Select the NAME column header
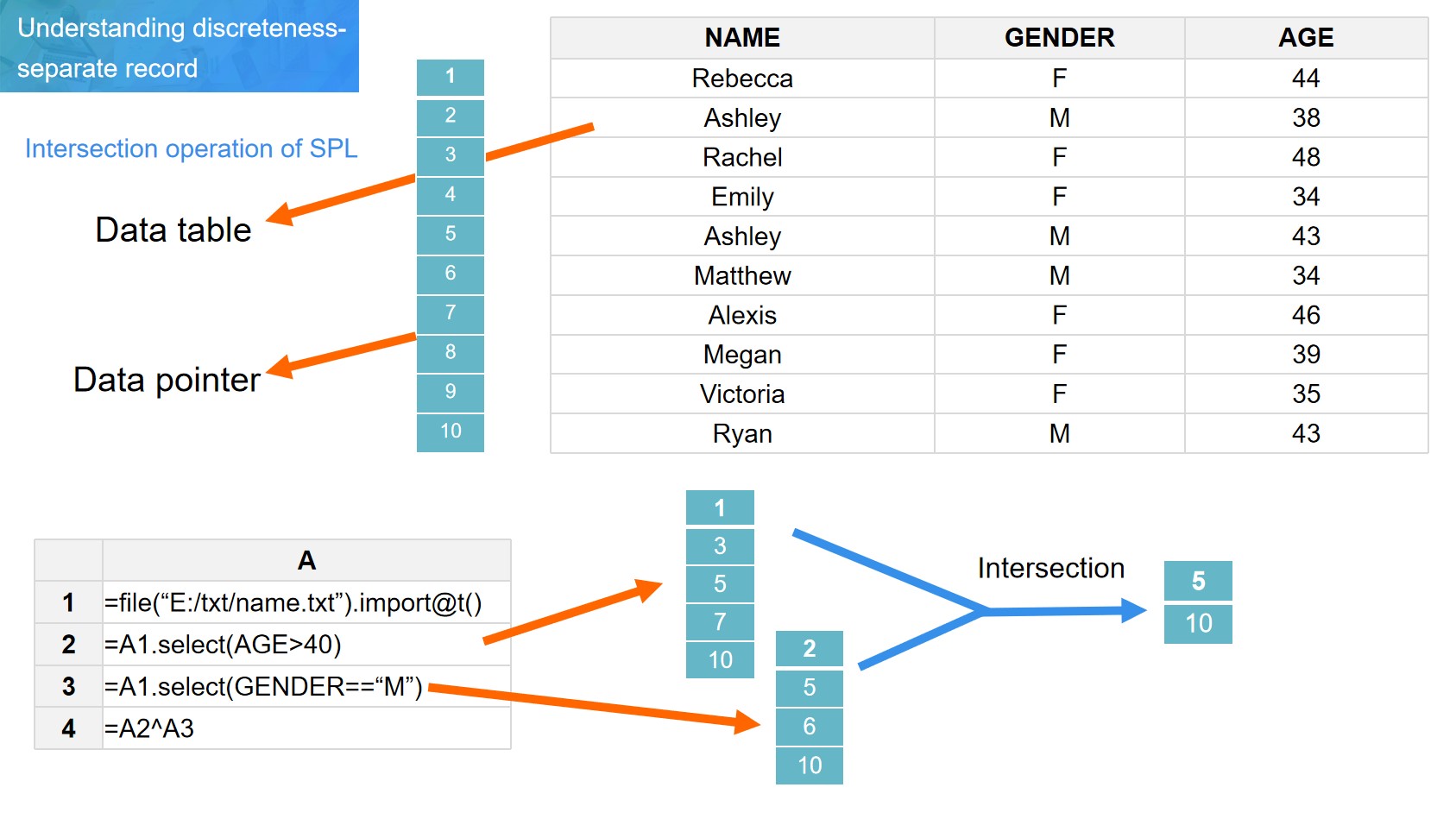This screenshot has width=1456, height=819. [742, 38]
